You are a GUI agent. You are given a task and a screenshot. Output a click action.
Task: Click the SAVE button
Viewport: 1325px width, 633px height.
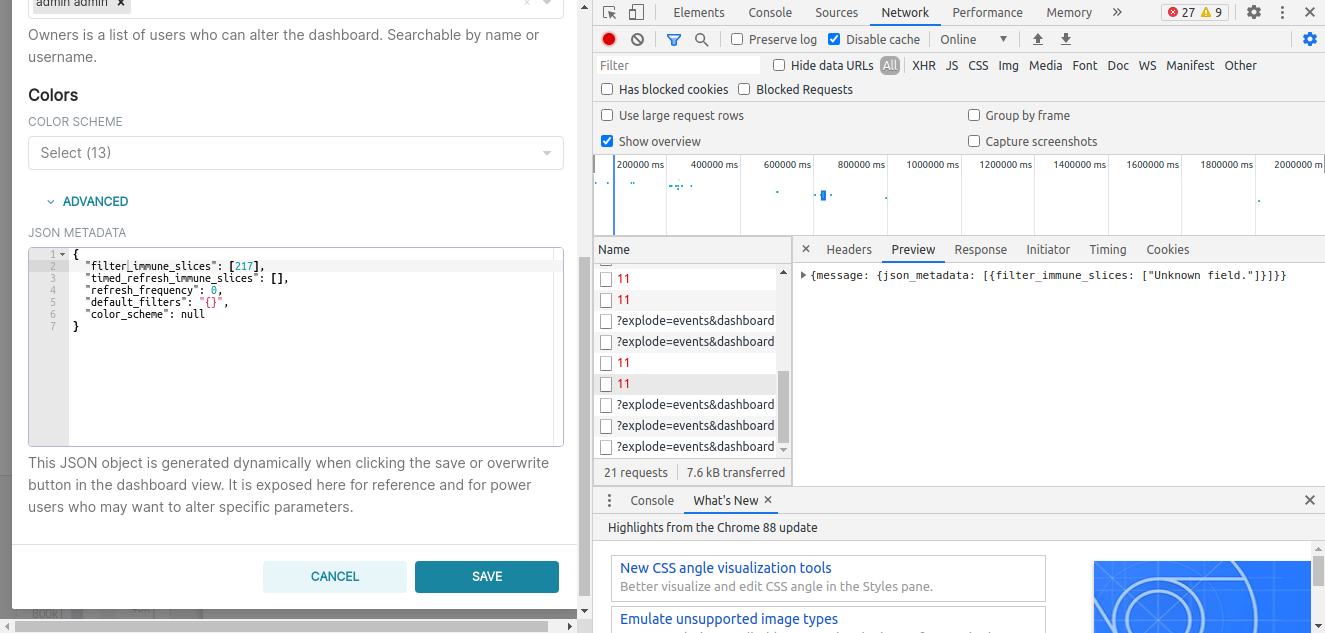click(x=487, y=577)
